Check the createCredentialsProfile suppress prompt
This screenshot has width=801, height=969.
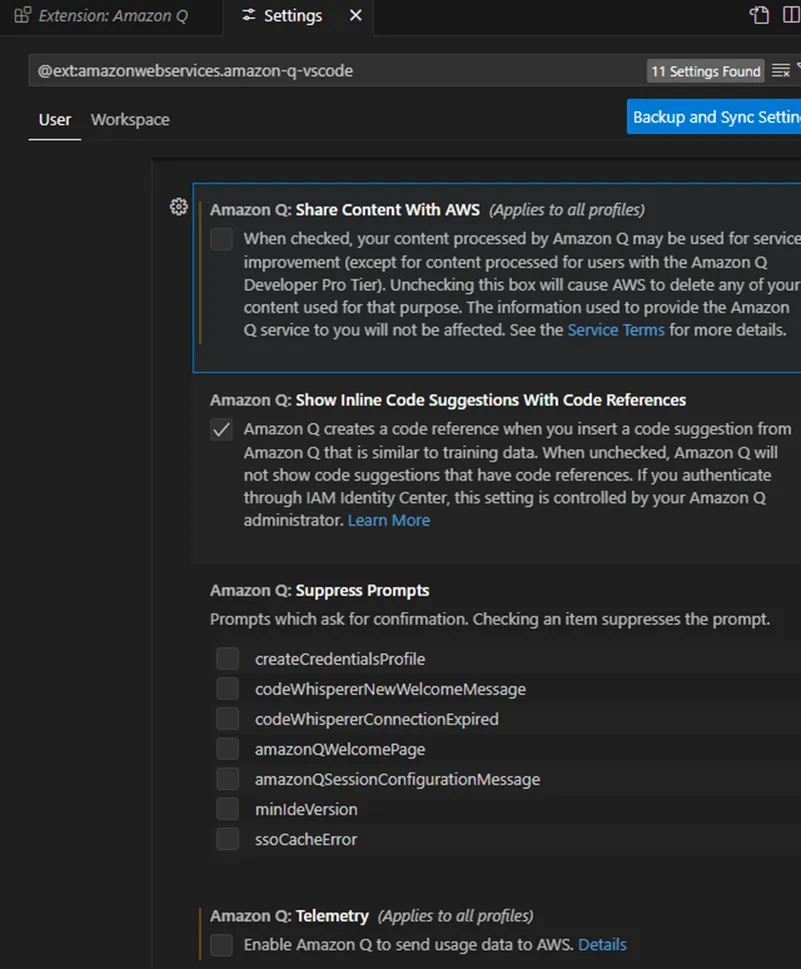227,659
